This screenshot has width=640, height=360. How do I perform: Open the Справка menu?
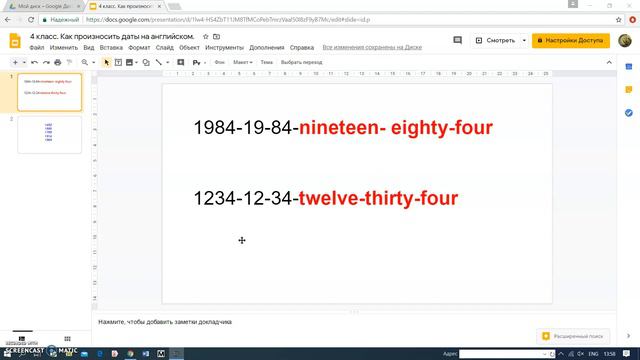pos(302,48)
